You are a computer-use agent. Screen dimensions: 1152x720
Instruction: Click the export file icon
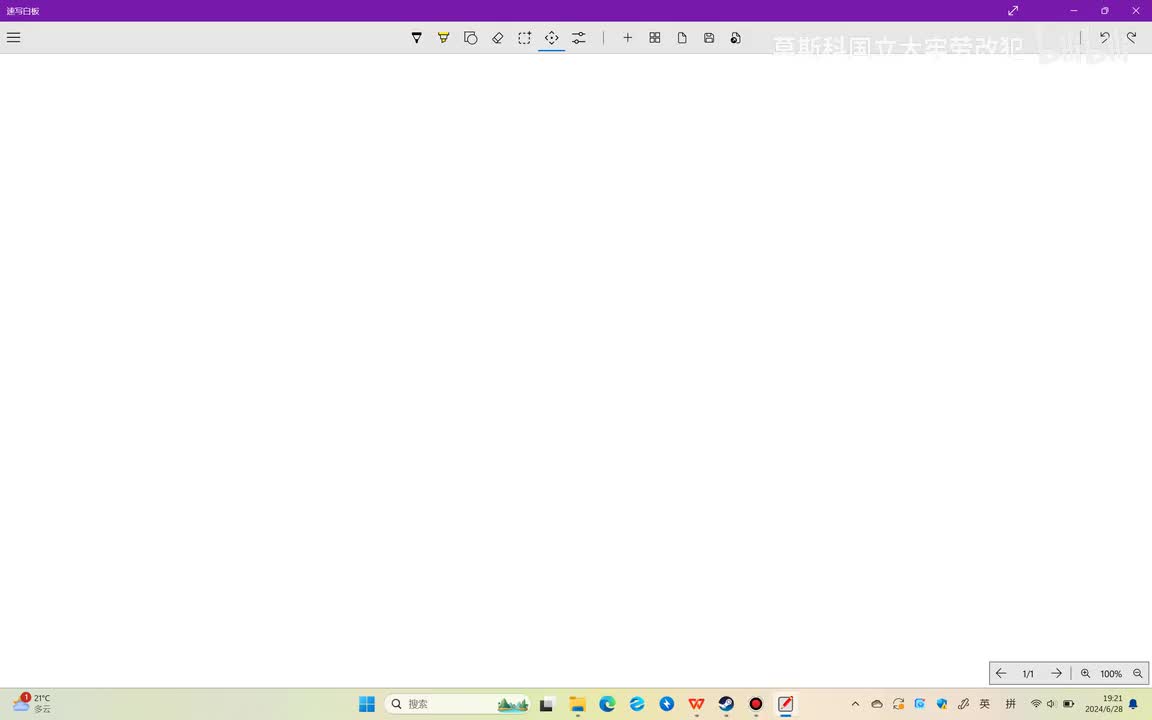(735, 37)
